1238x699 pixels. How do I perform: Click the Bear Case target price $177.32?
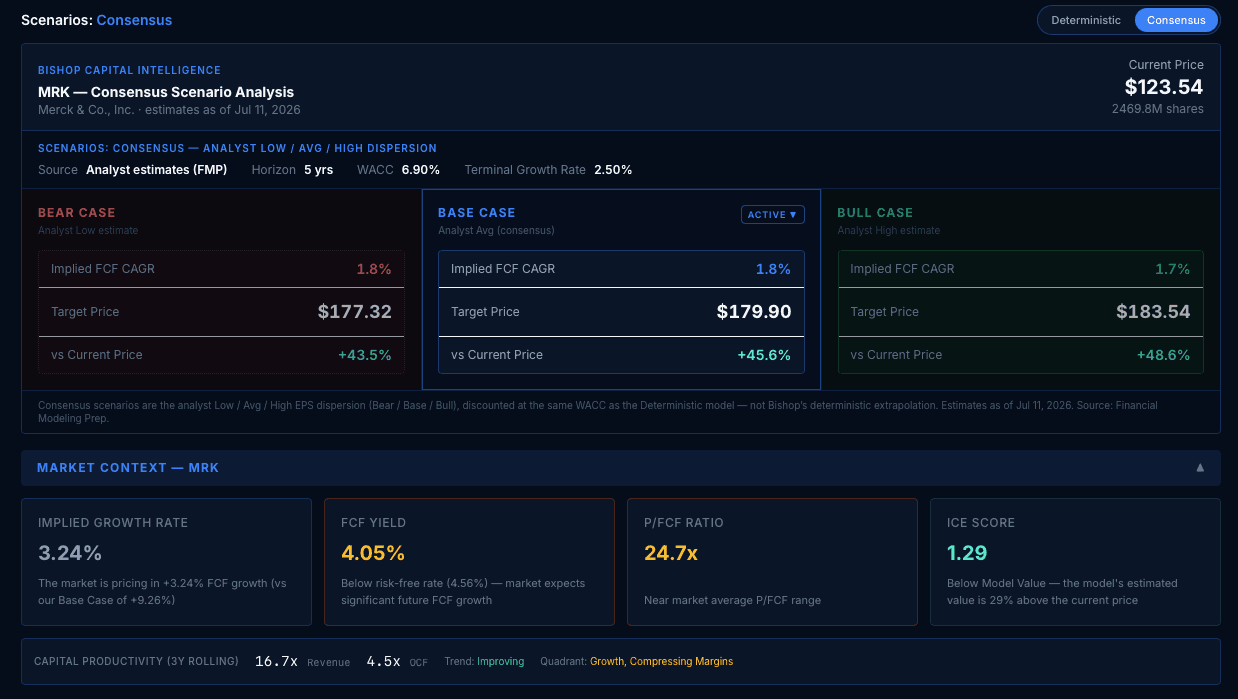tap(355, 312)
